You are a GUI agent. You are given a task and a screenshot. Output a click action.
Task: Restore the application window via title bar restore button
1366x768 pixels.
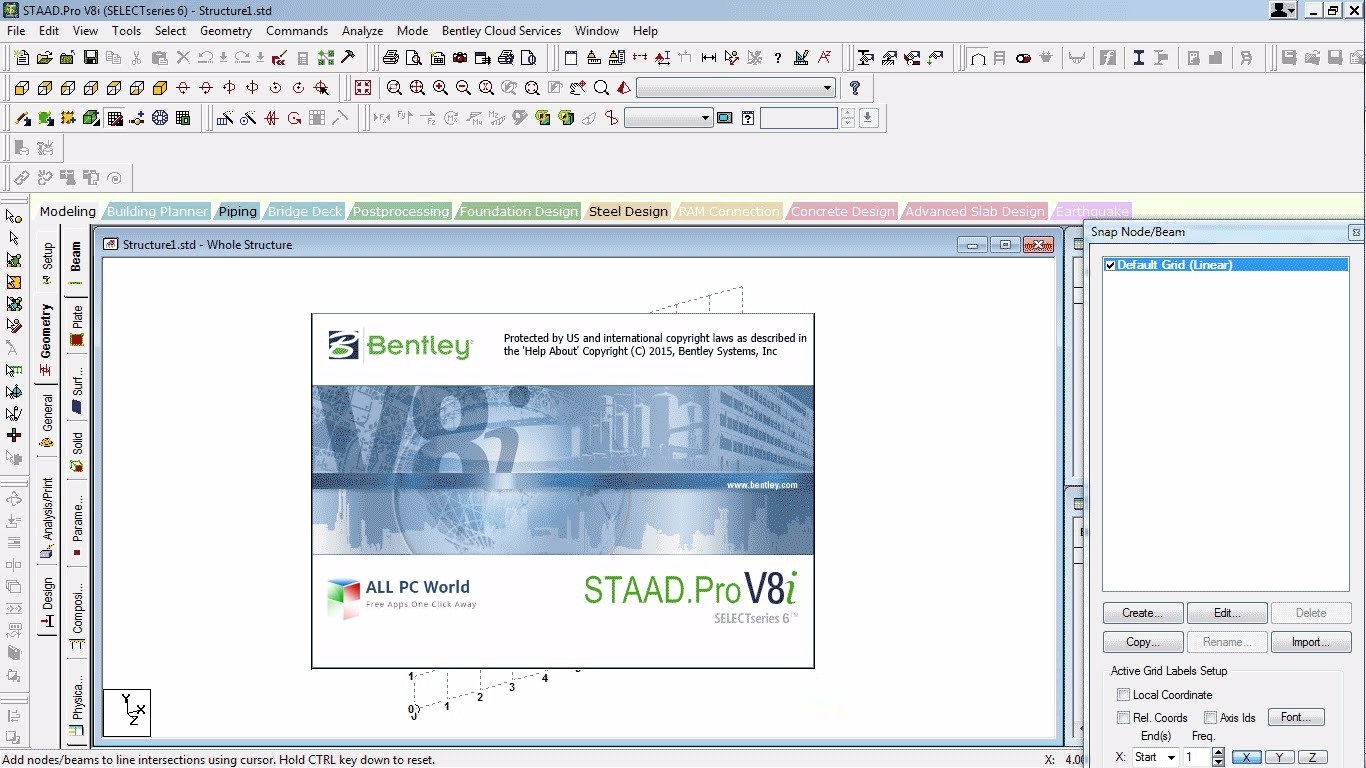[x=1332, y=10]
